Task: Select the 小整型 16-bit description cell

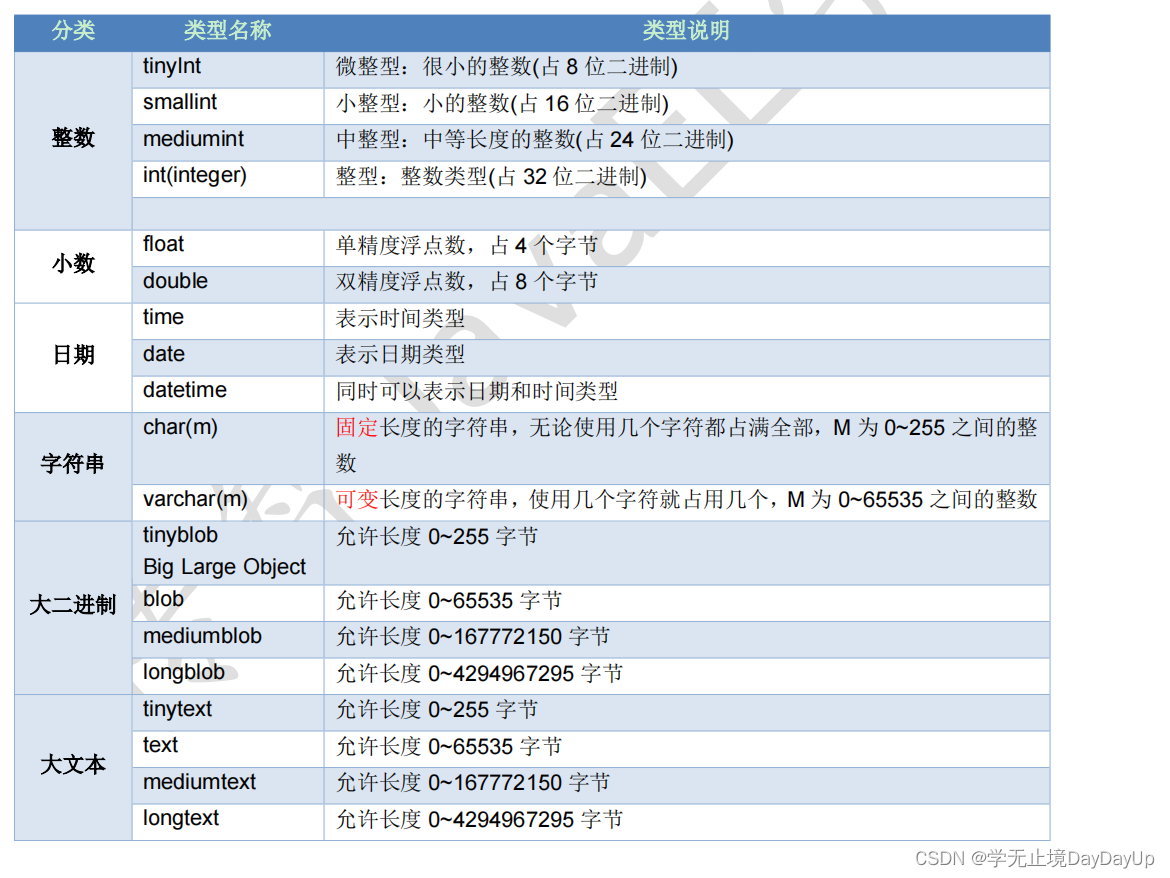Action: 686,106
